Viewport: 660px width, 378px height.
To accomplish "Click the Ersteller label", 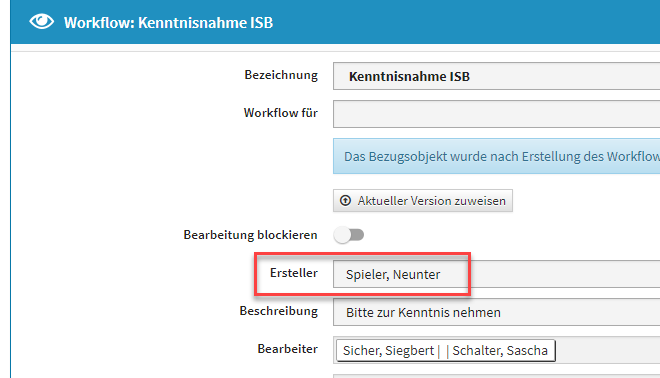I will point(294,273).
